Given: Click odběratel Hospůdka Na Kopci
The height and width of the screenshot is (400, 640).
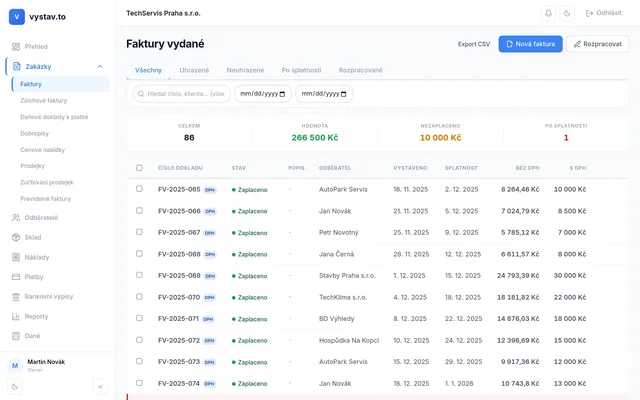Looking at the screenshot, I should [x=349, y=340].
